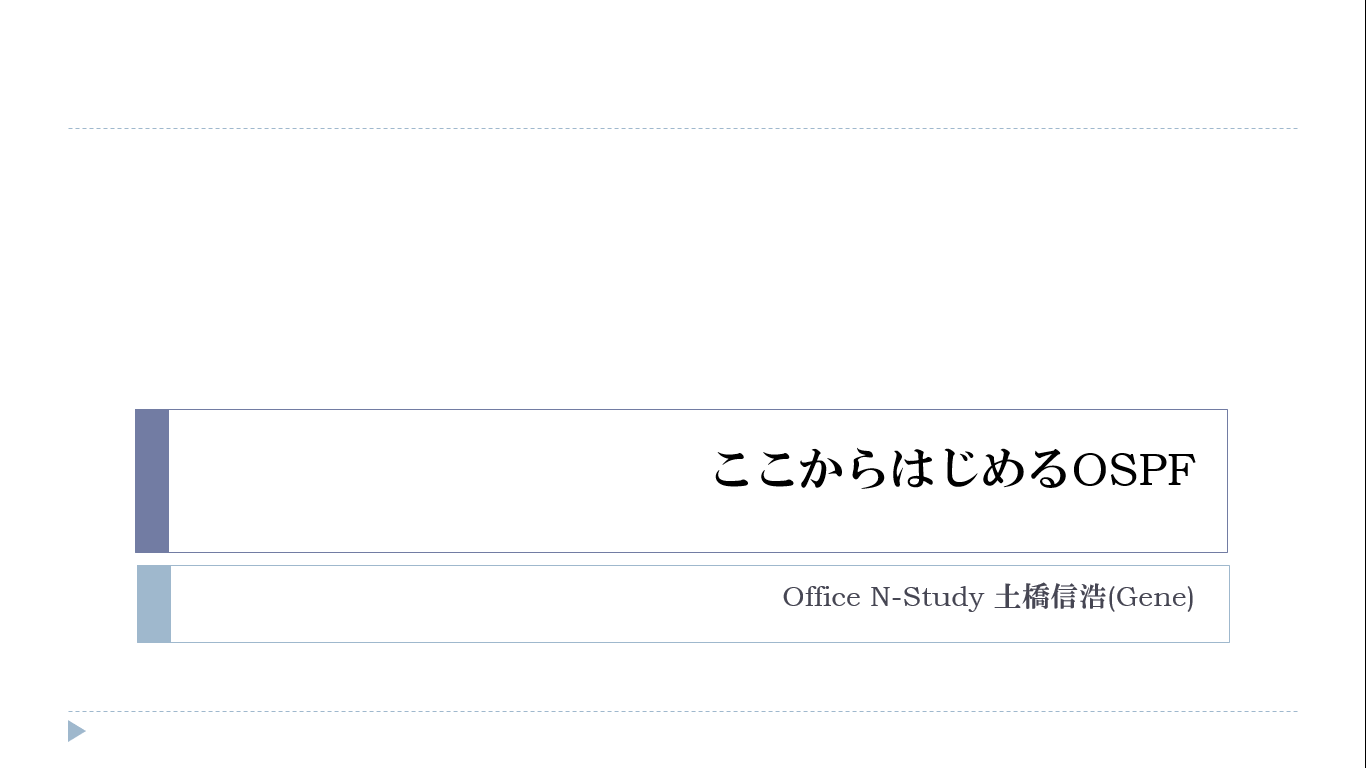
Task: Click blank area between upper divider and title box
Action: coord(683,270)
